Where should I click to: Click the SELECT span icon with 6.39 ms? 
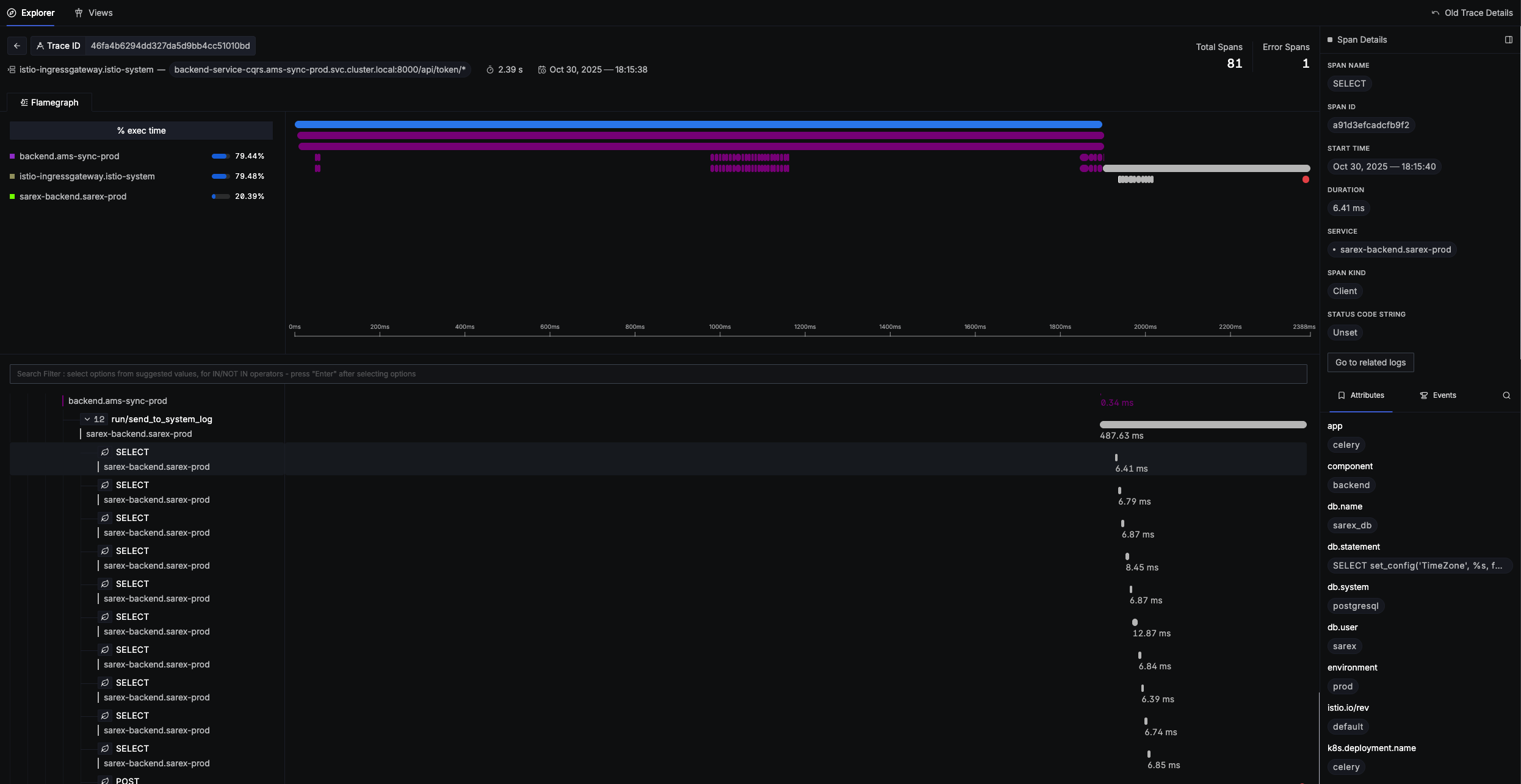pyautogui.click(x=105, y=683)
